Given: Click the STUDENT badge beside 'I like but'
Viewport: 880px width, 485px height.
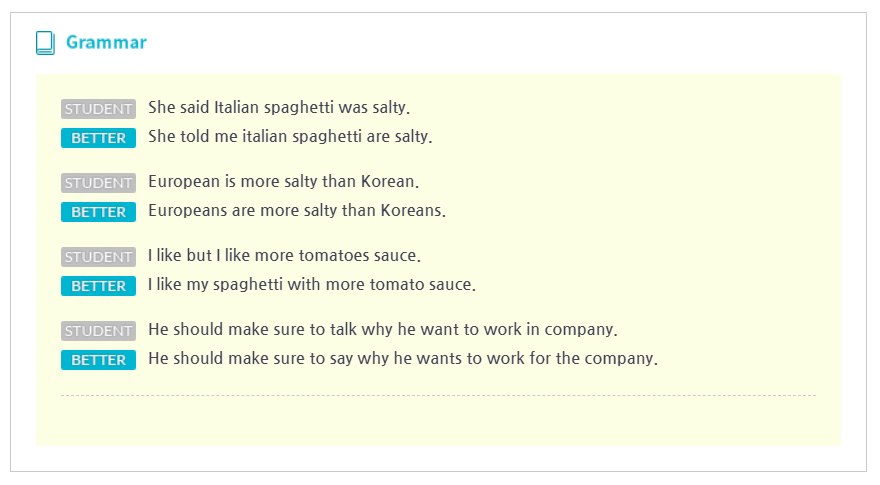Looking at the screenshot, I should tap(98, 257).
